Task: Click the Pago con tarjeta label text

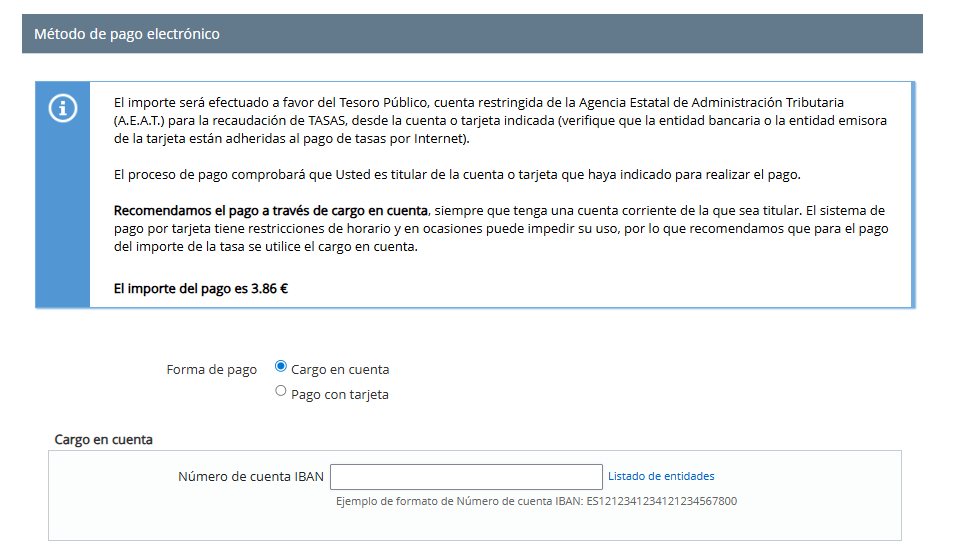Action: point(340,394)
